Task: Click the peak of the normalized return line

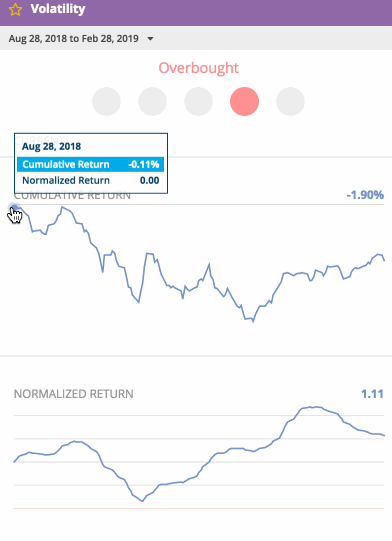Action: tap(311, 407)
